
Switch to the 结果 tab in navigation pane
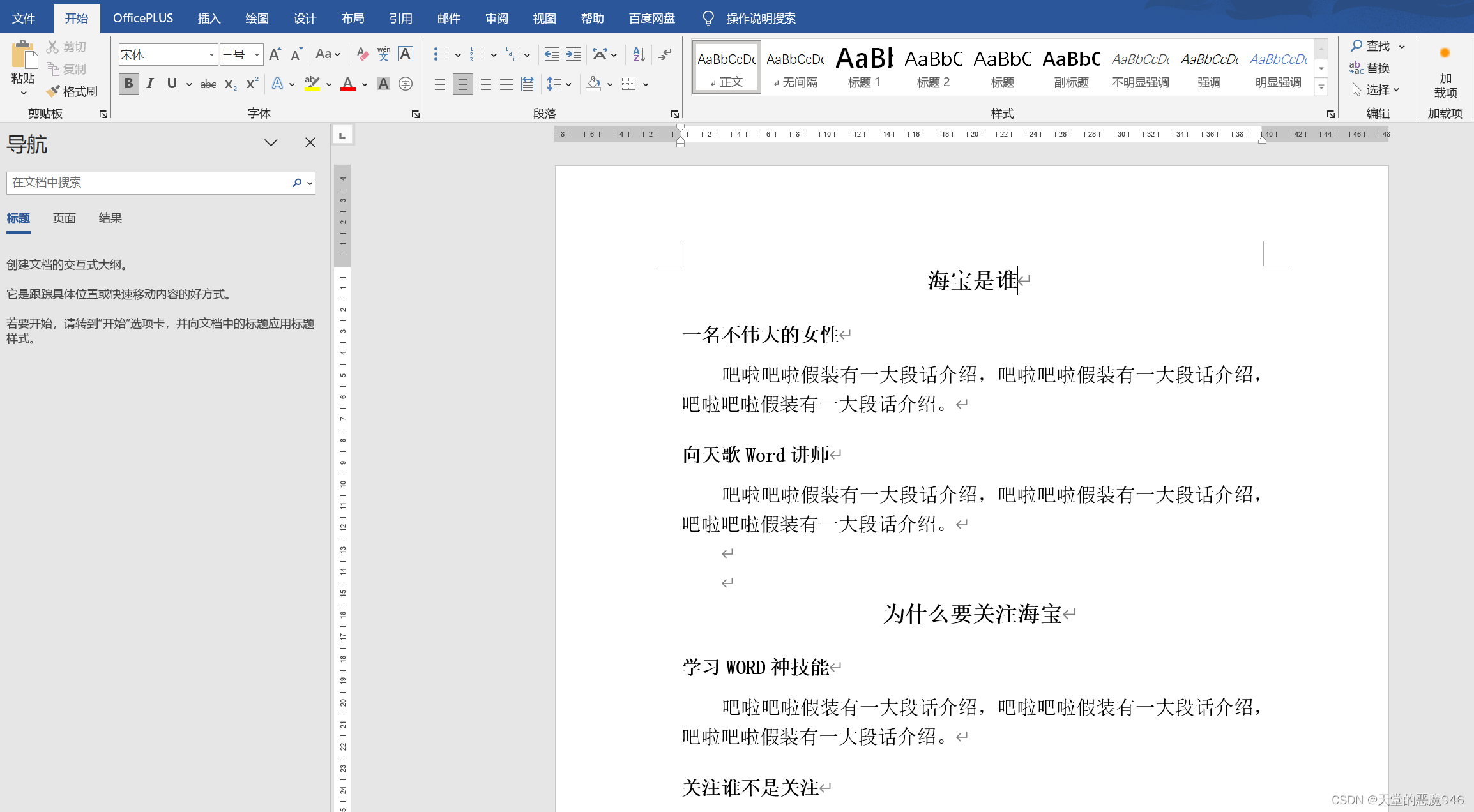[110, 218]
